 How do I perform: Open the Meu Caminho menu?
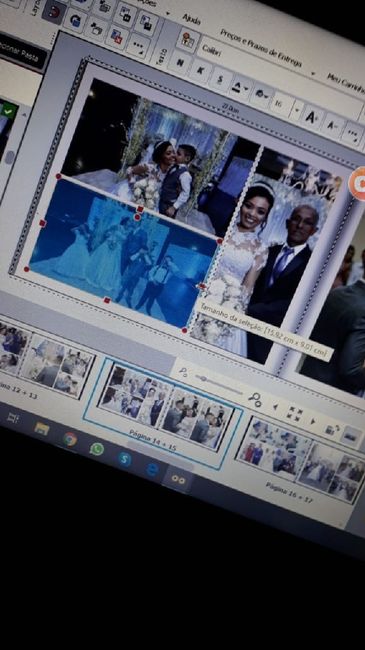pyautogui.click(x=346, y=82)
